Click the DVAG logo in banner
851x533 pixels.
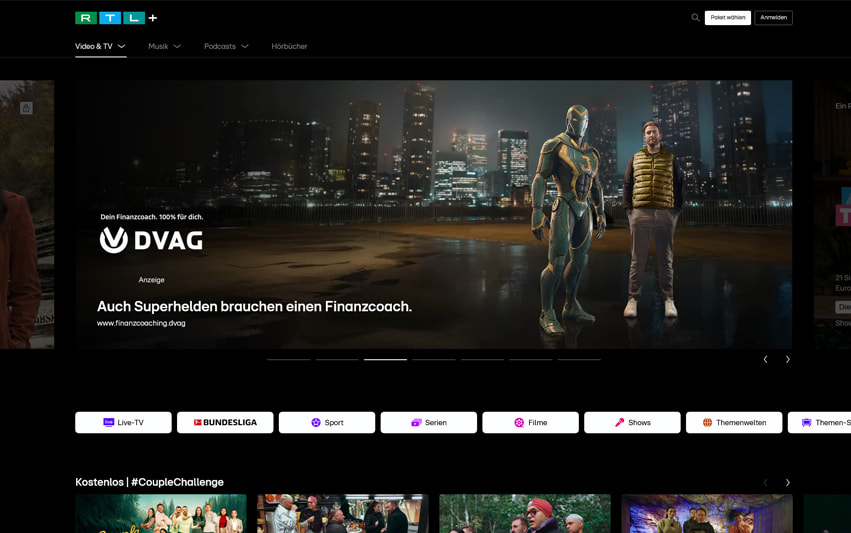pyautogui.click(x=151, y=240)
